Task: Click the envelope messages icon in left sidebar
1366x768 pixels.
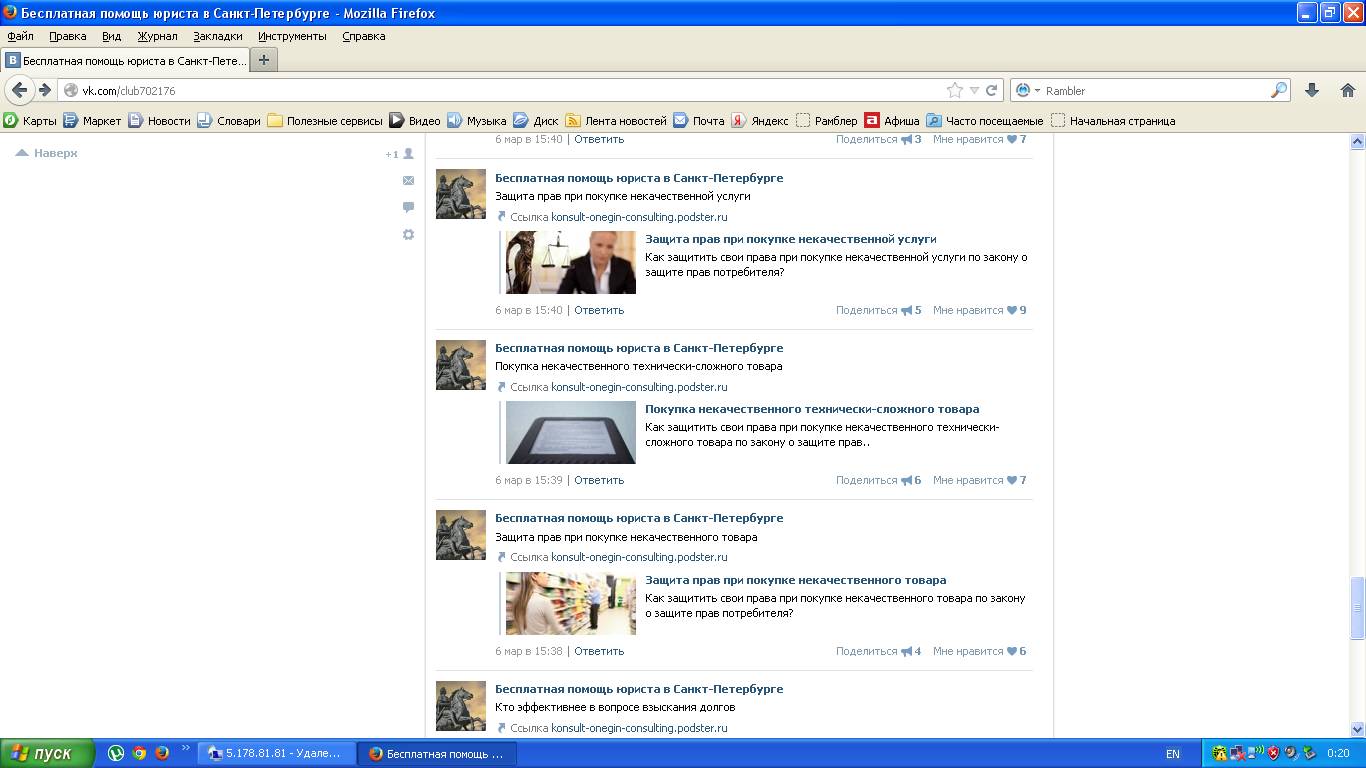Action: [x=408, y=181]
